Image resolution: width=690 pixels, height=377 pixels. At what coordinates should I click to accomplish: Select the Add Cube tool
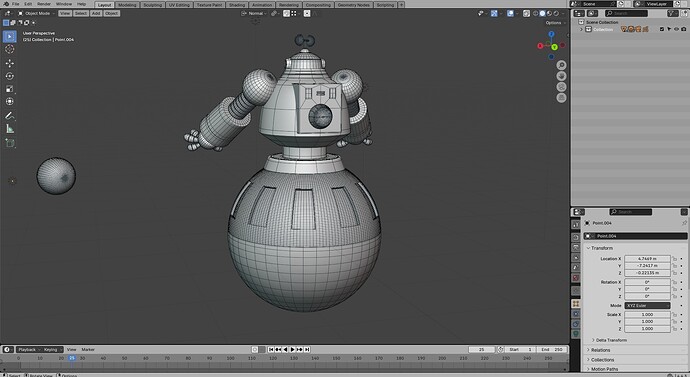pos(10,143)
